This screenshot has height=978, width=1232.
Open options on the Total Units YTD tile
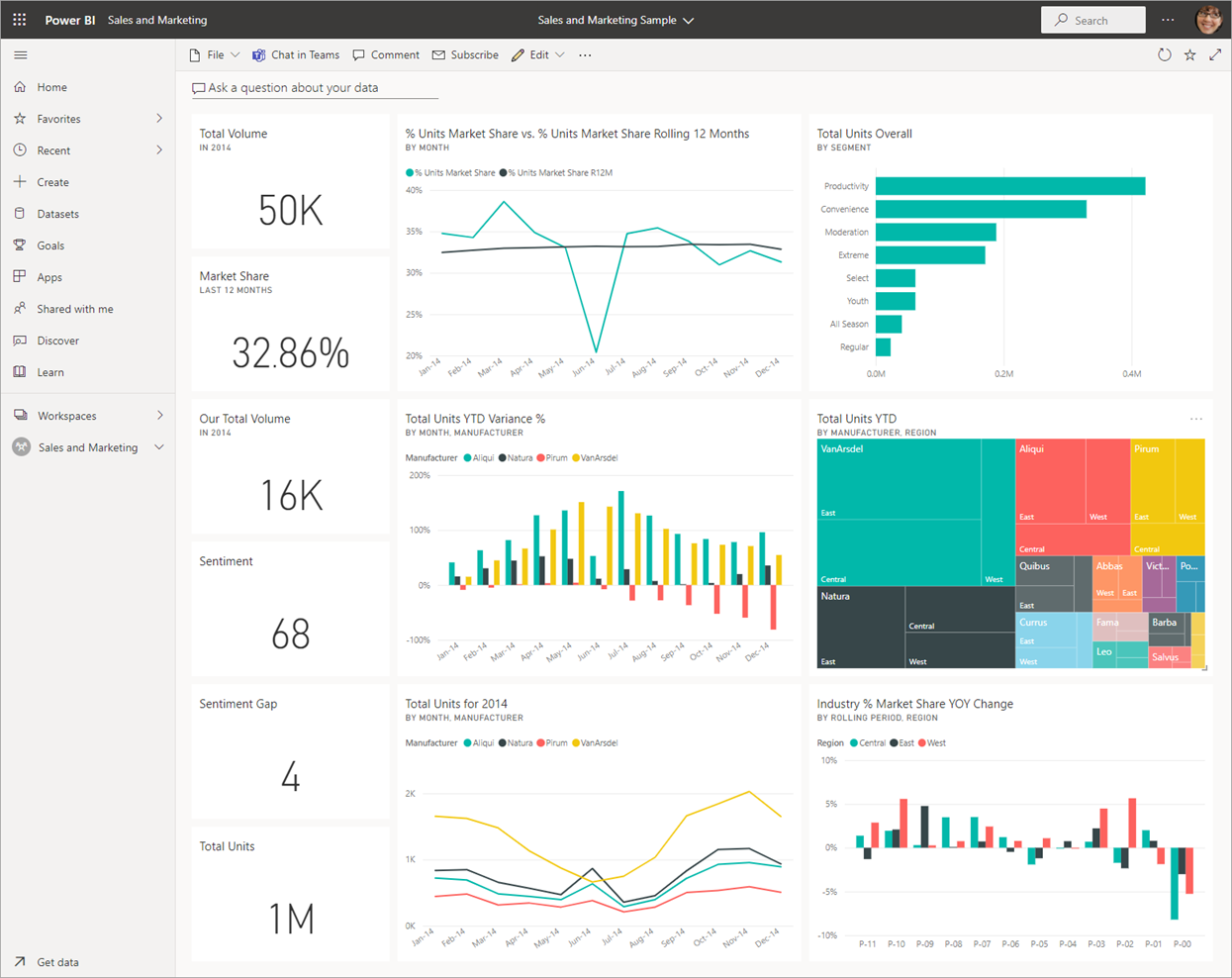point(1196,419)
